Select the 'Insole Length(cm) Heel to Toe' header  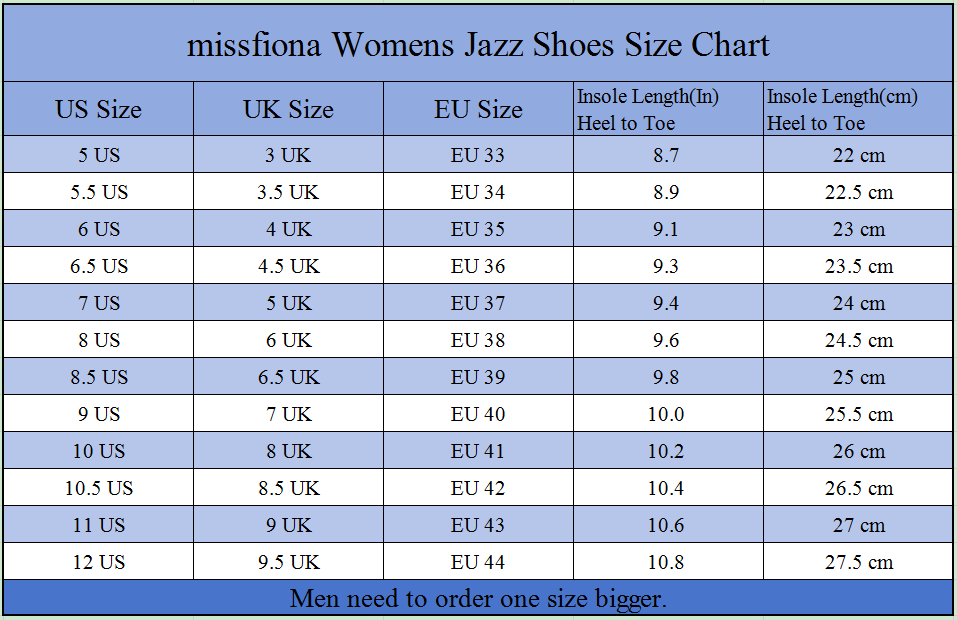pos(842,109)
